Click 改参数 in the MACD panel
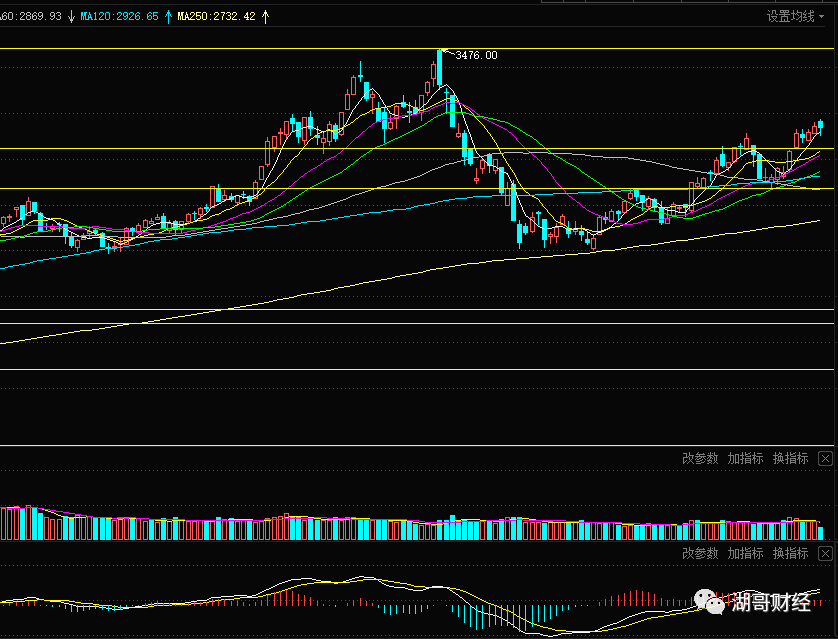Image resolution: width=838 pixels, height=639 pixels. click(x=700, y=553)
